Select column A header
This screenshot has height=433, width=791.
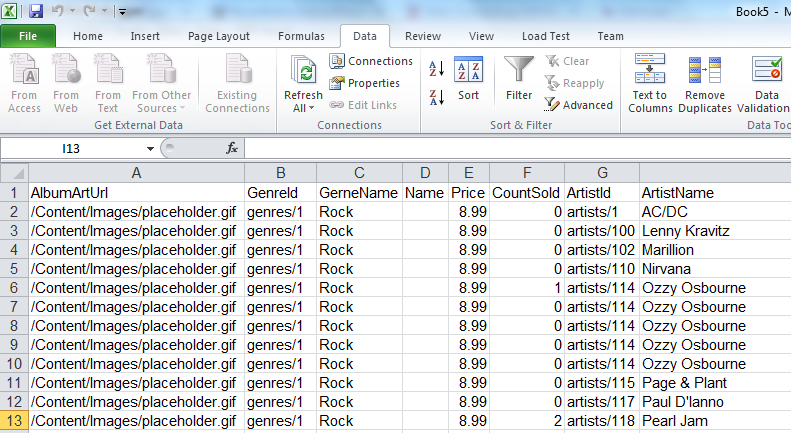point(136,173)
